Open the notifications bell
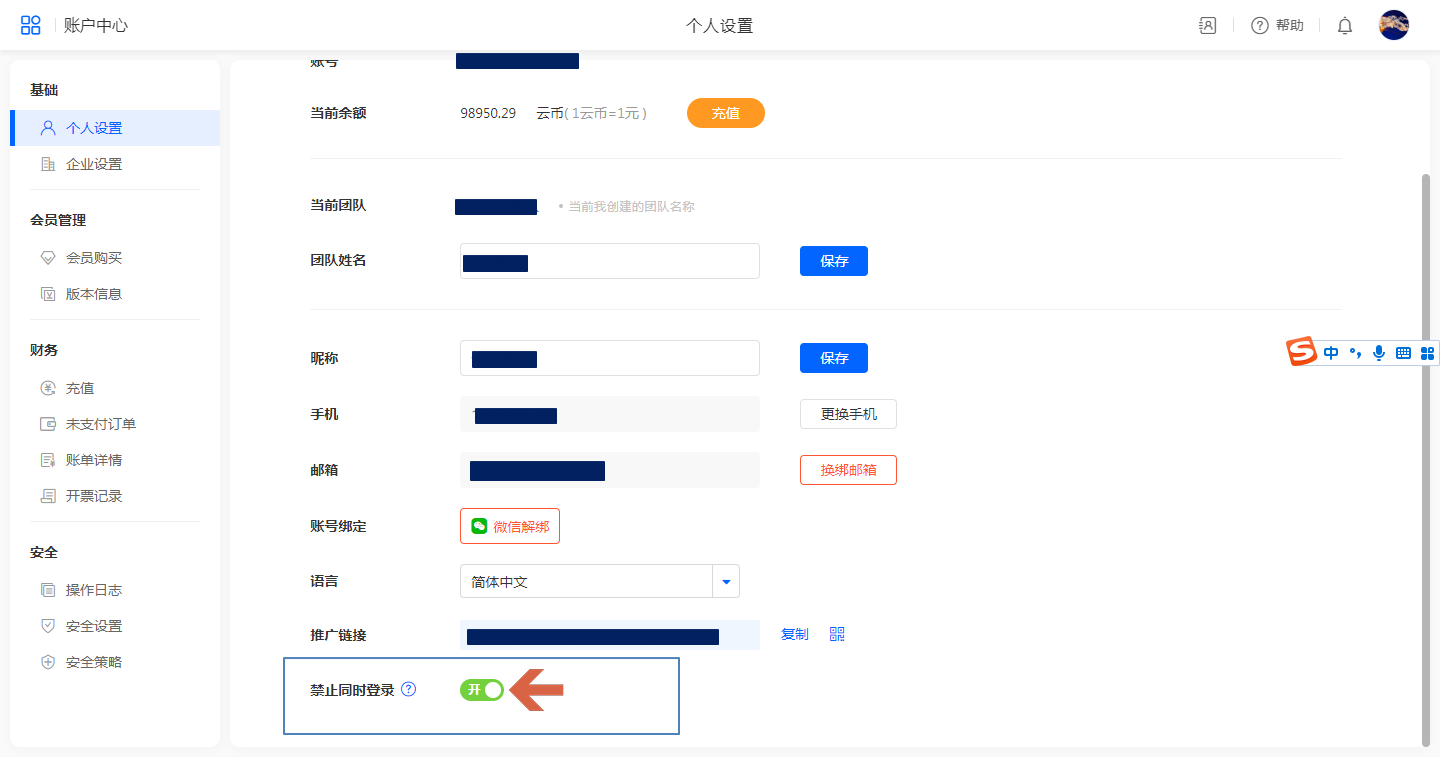The width and height of the screenshot is (1440, 757). point(1344,26)
